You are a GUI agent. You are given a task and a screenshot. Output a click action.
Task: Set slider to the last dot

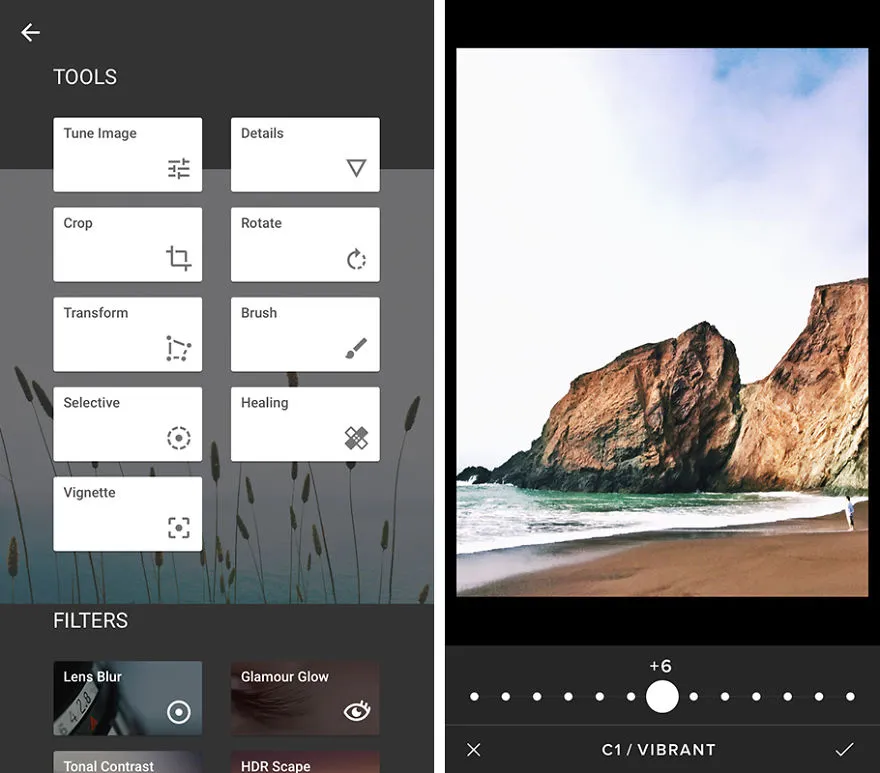pyautogui.click(x=850, y=697)
